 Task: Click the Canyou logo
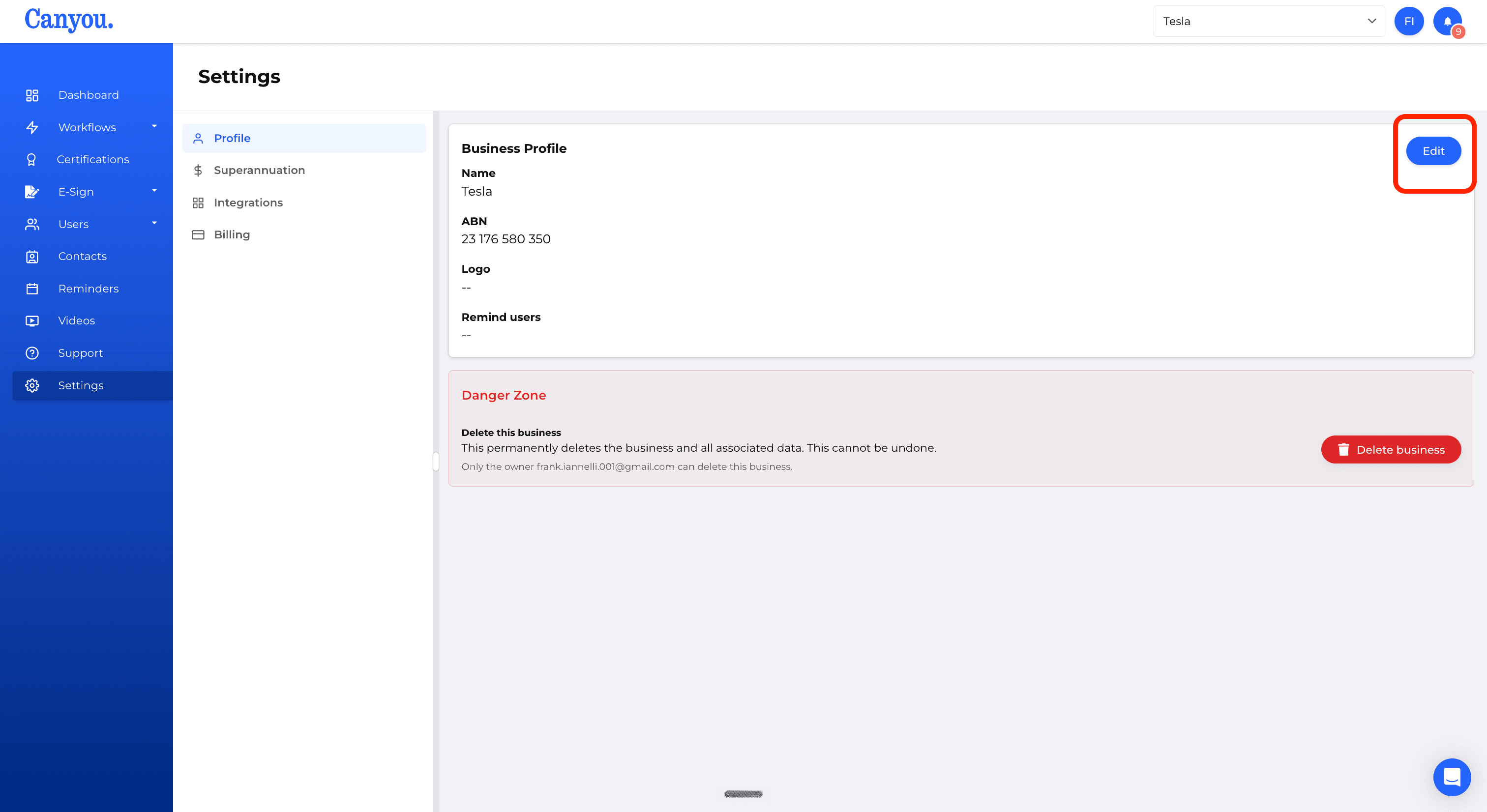click(x=69, y=20)
